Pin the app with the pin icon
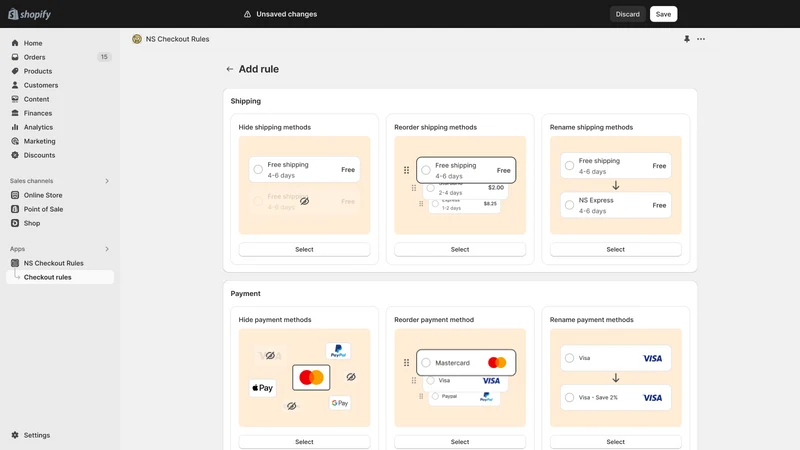Image resolution: width=800 pixels, height=450 pixels. tap(687, 39)
